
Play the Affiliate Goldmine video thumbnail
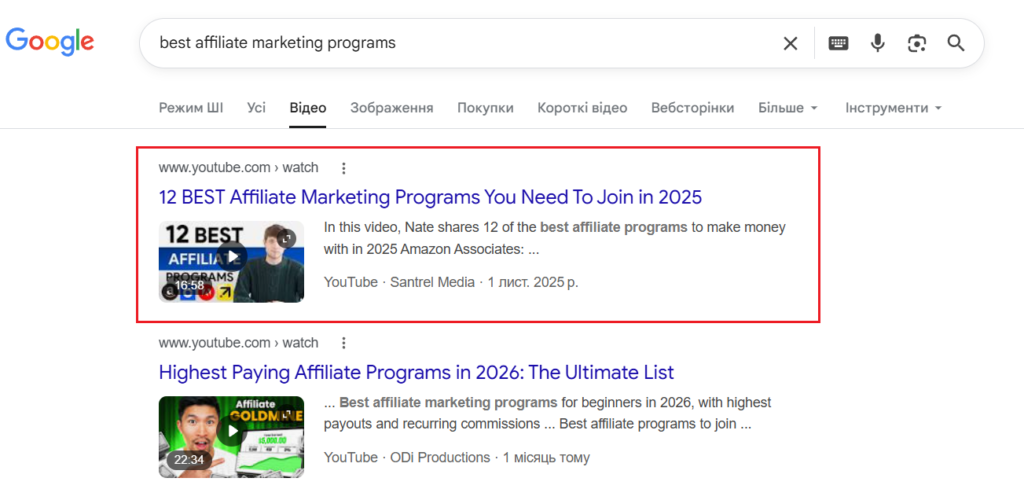(231, 437)
